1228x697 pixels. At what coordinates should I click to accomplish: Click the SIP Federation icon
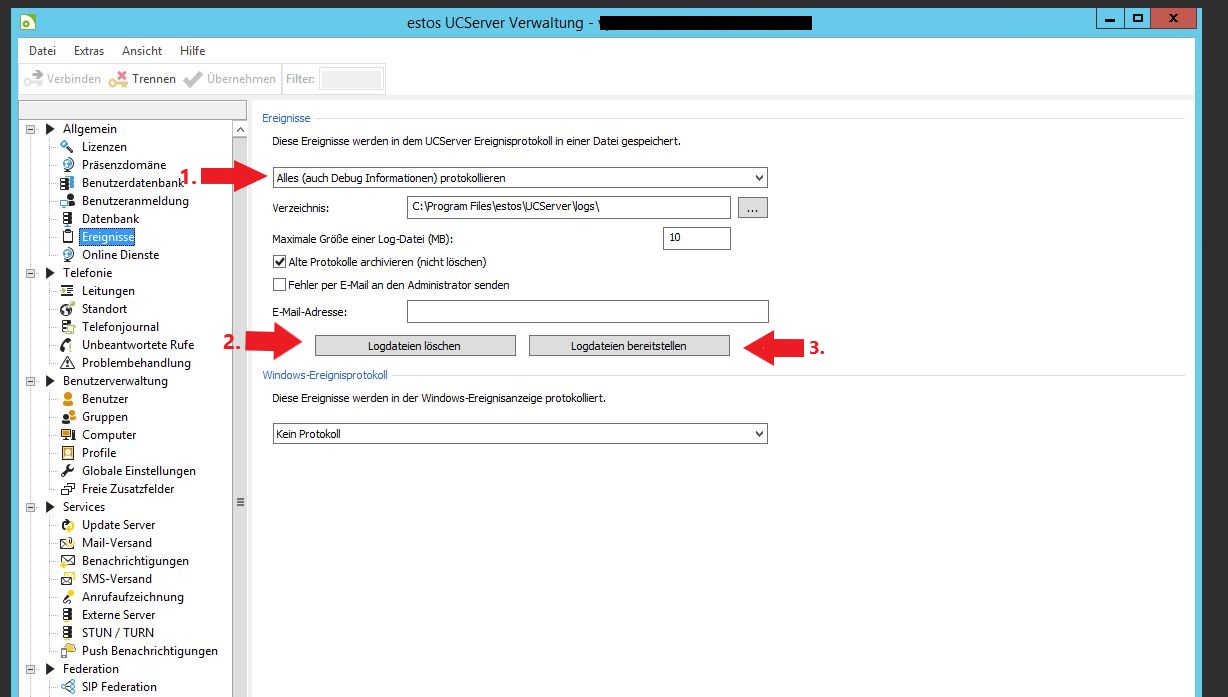(x=67, y=687)
